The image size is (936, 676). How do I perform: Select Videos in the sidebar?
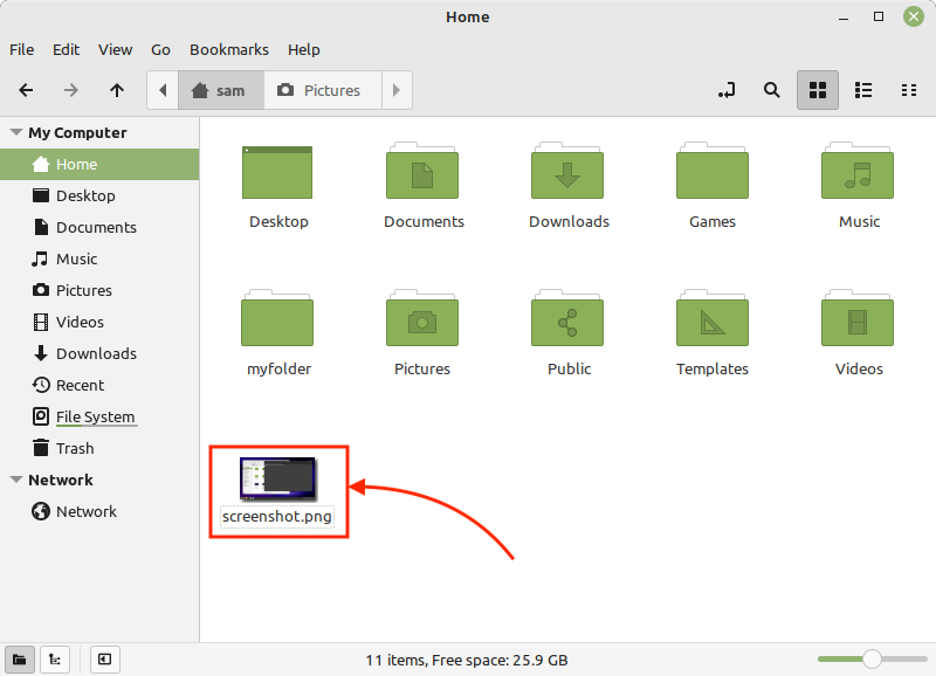100,322
